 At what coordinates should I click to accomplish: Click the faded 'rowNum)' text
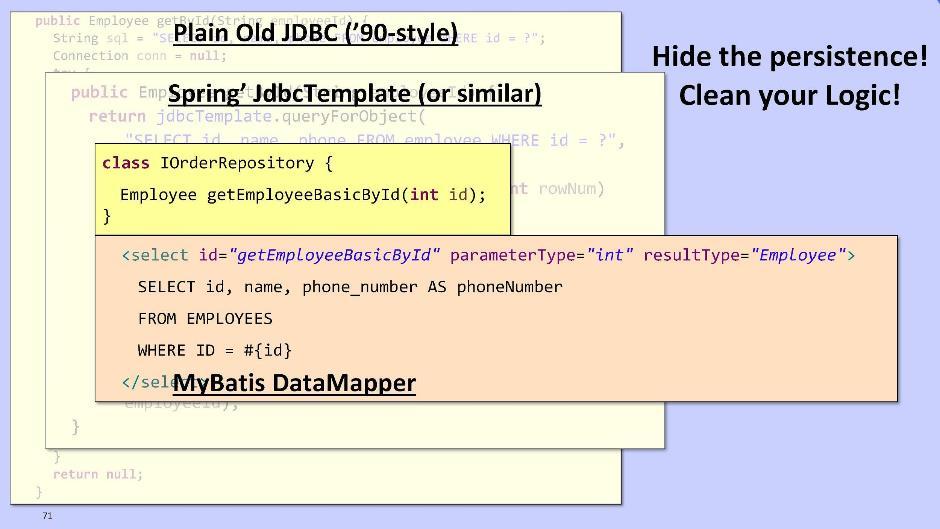[x=571, y=189]
